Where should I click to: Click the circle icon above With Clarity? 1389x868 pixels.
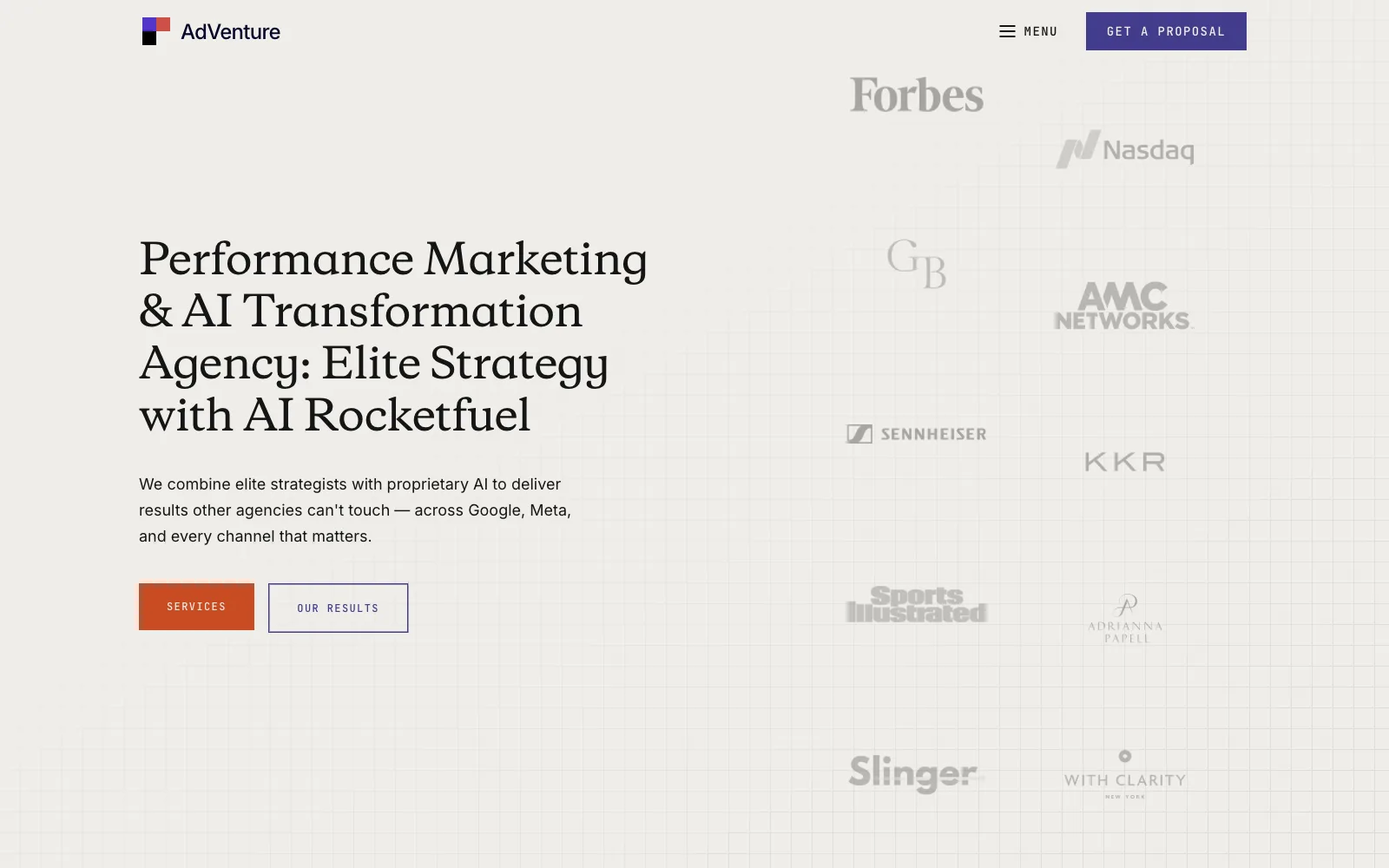coord(1125,756)
